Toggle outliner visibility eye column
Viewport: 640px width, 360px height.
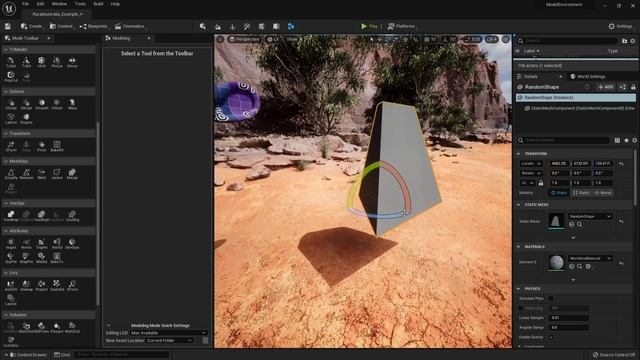(518, 51)
